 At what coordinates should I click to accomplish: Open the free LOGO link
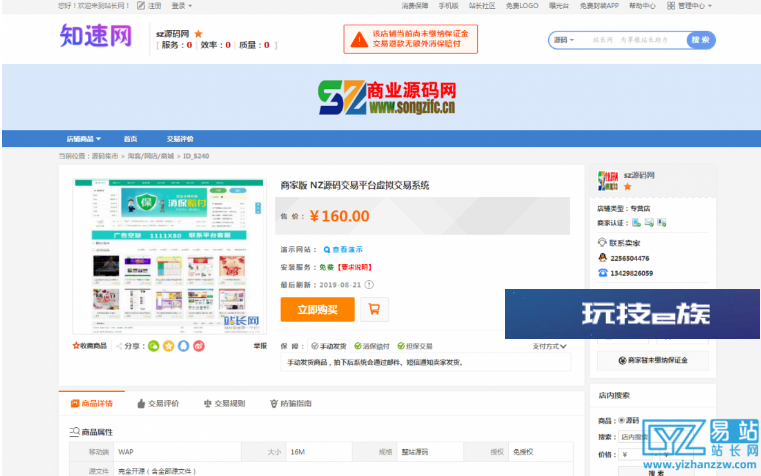[522, 6]
